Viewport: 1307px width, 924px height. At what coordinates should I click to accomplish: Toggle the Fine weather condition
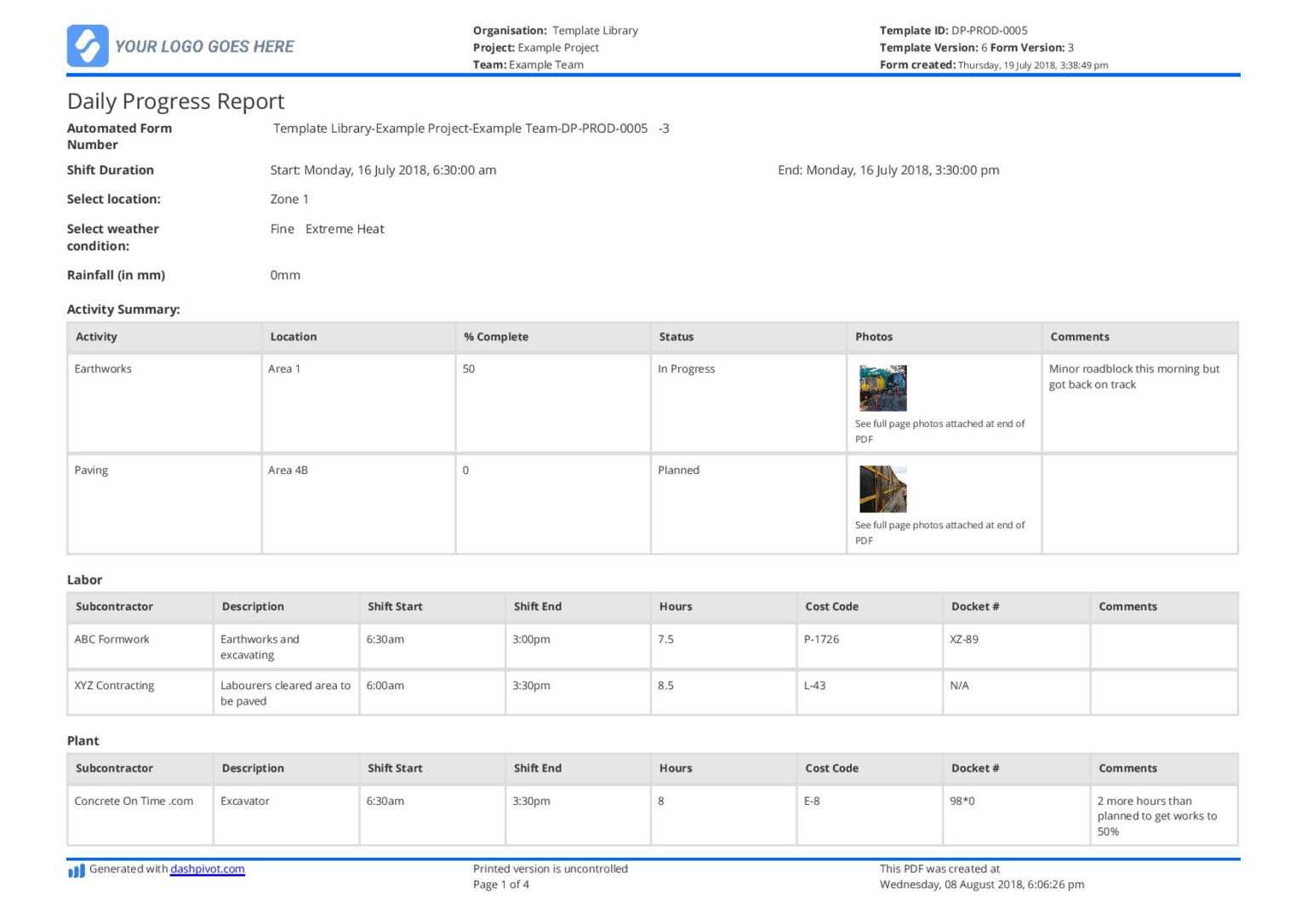(282, 228)
